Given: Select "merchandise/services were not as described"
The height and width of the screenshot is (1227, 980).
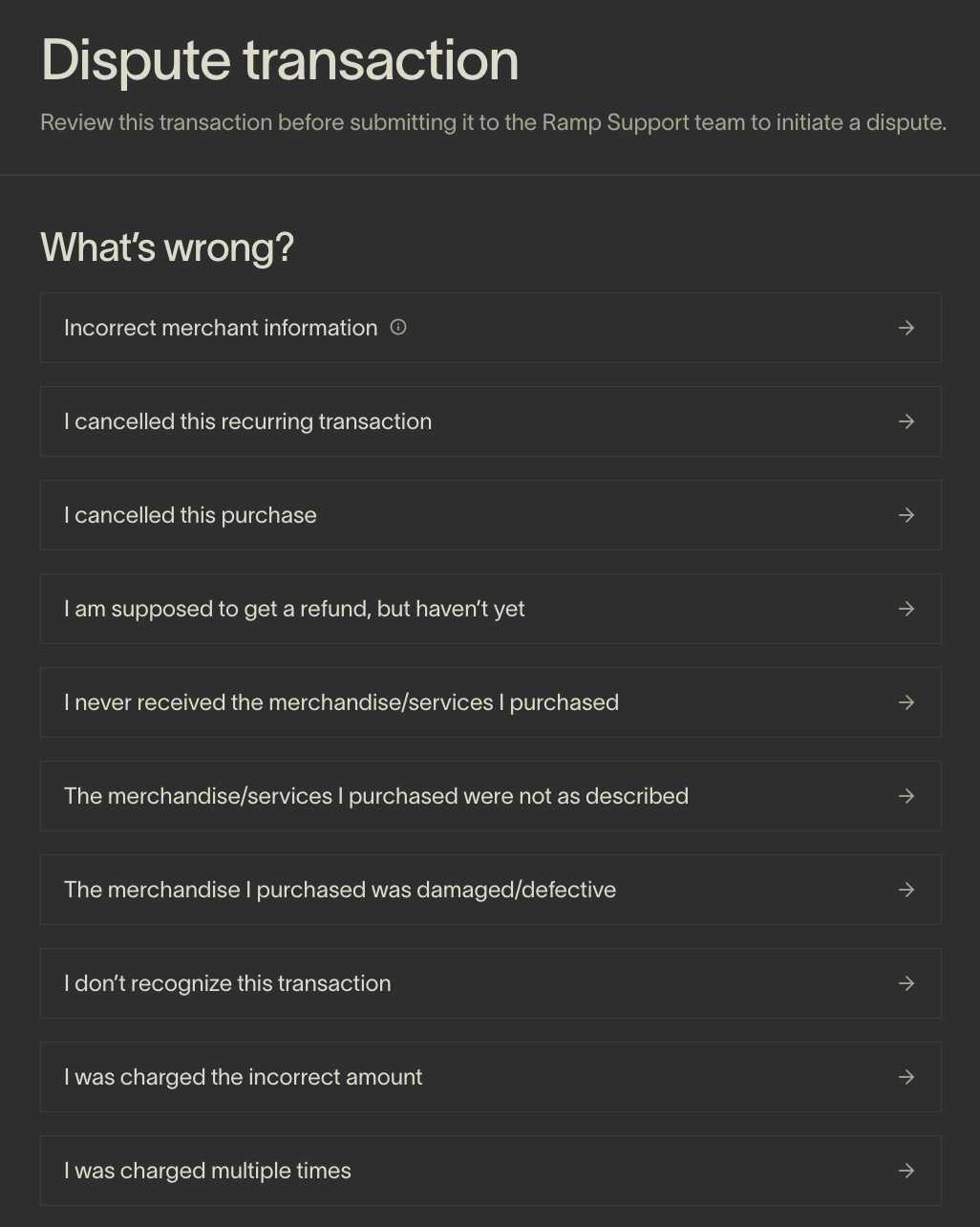Looking at the screenshot, I should coord(375,796).
